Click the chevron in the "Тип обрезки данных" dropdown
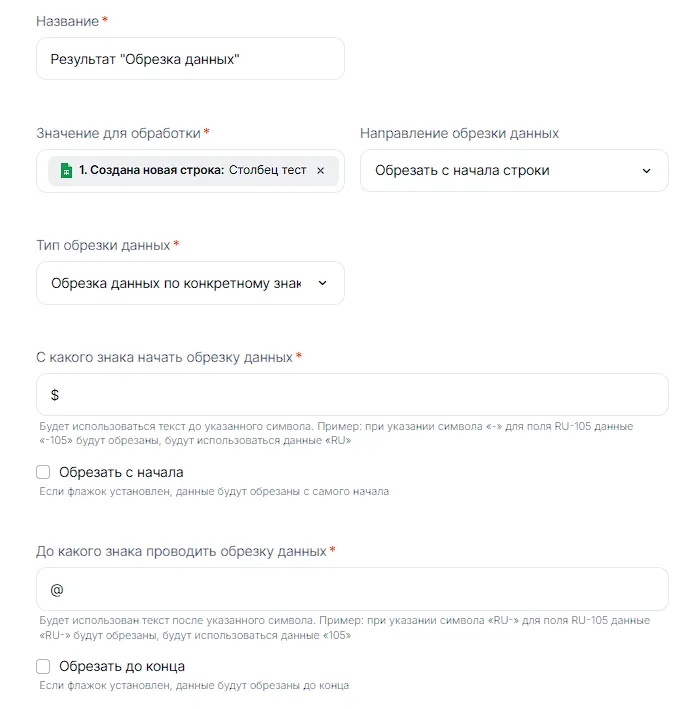 click(x=322, y=283)
